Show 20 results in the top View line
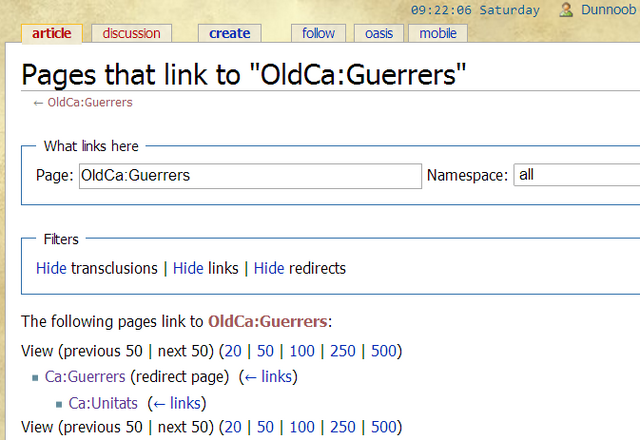640x440 pixels. (233, 351)
